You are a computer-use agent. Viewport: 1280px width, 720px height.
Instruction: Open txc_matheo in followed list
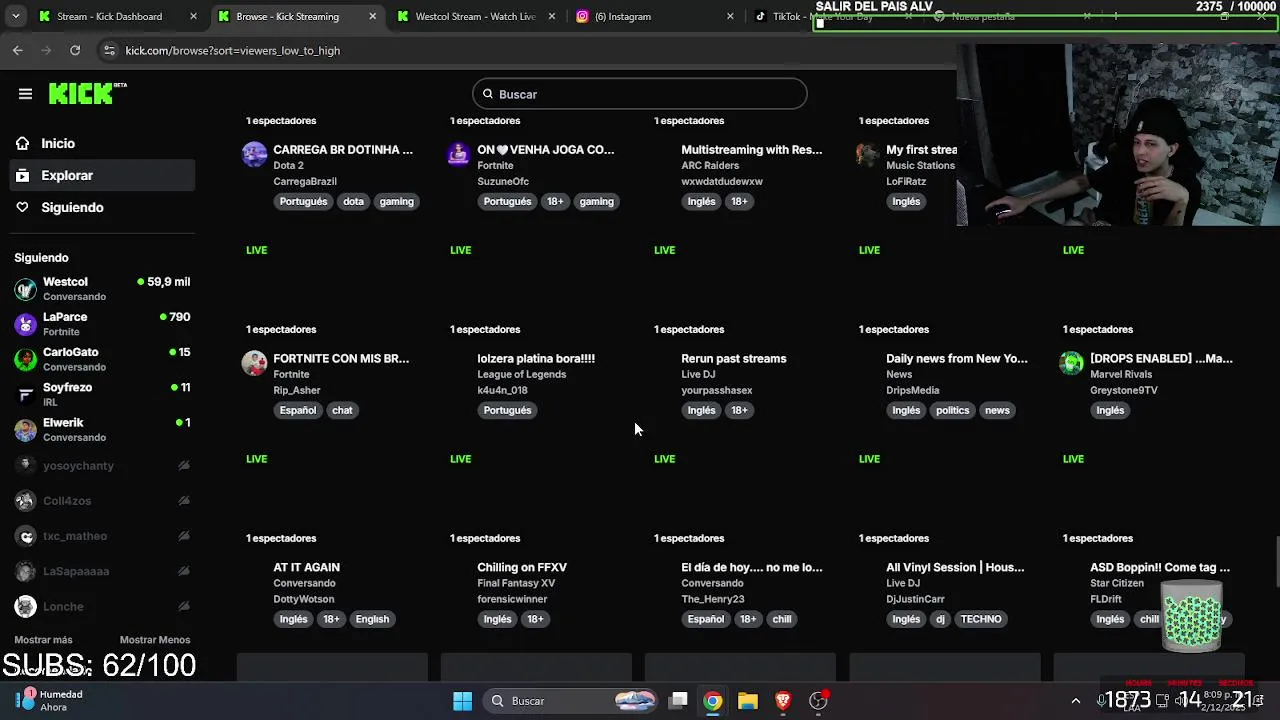[x=102, y=536]
